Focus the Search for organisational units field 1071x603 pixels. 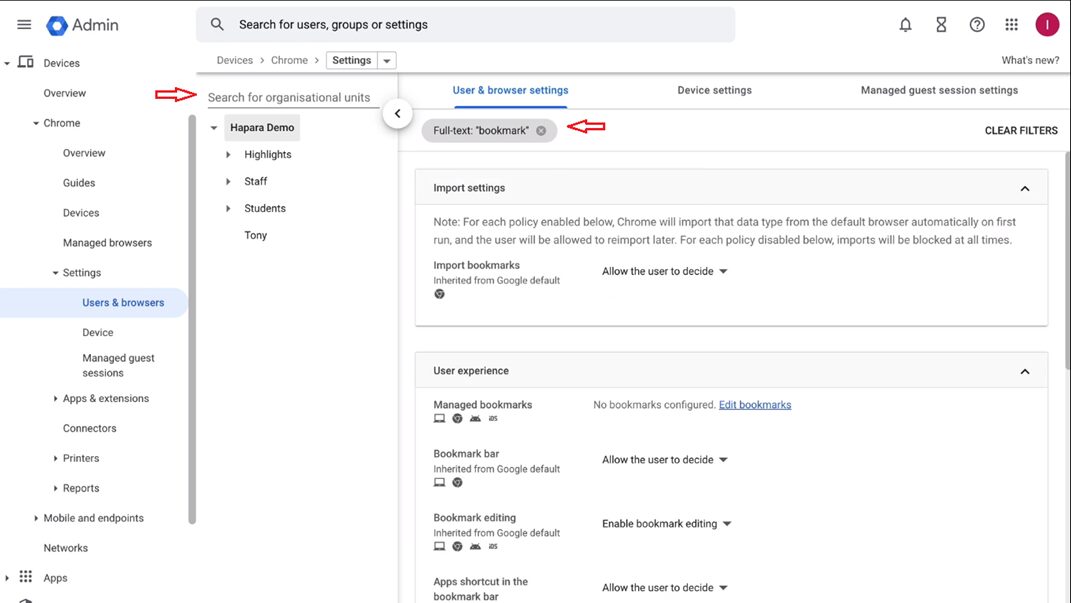(x=293, y=98)
